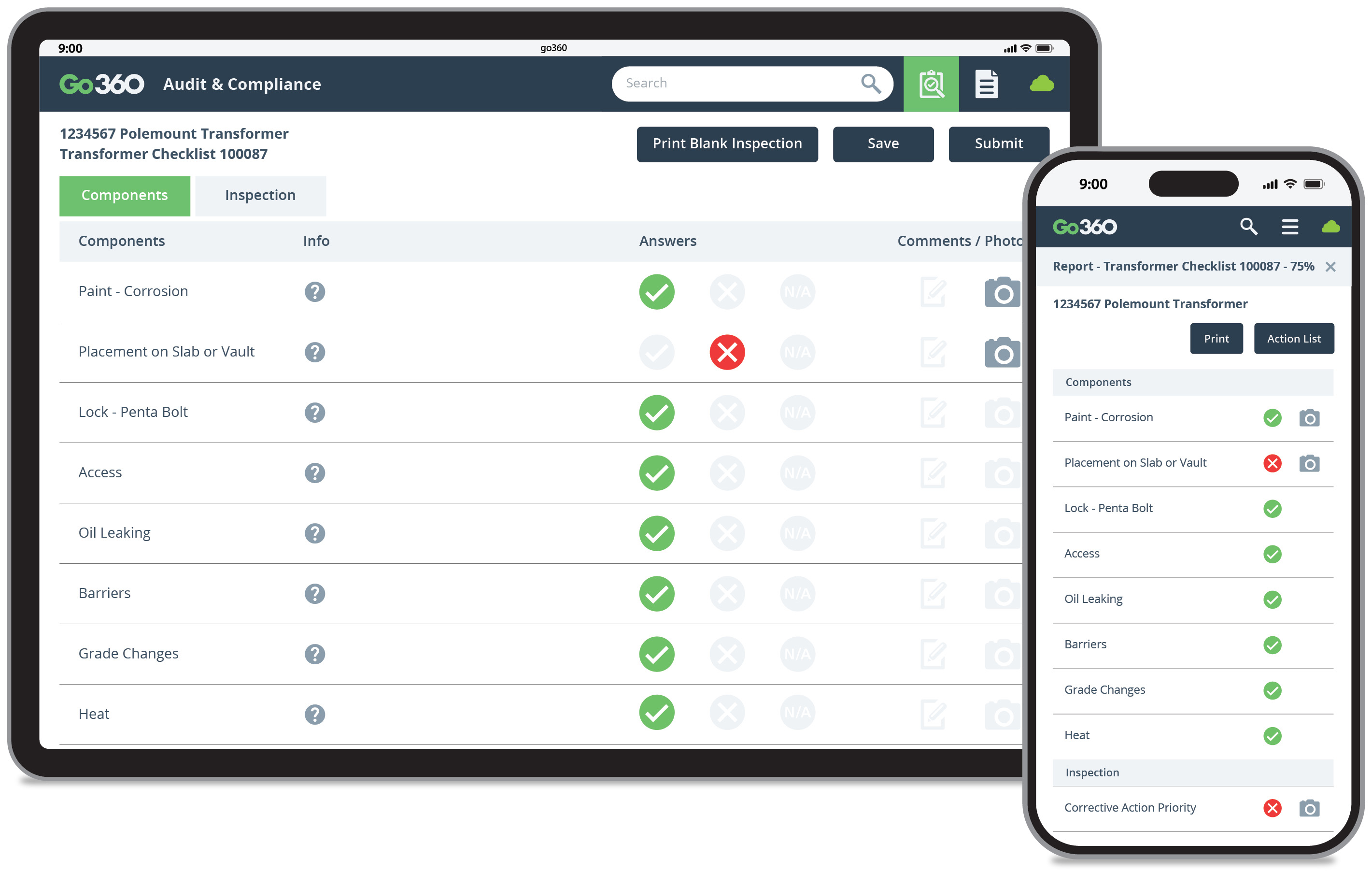
Task: Switch to the Inspection tab
Action: click(x=260, y=196)
